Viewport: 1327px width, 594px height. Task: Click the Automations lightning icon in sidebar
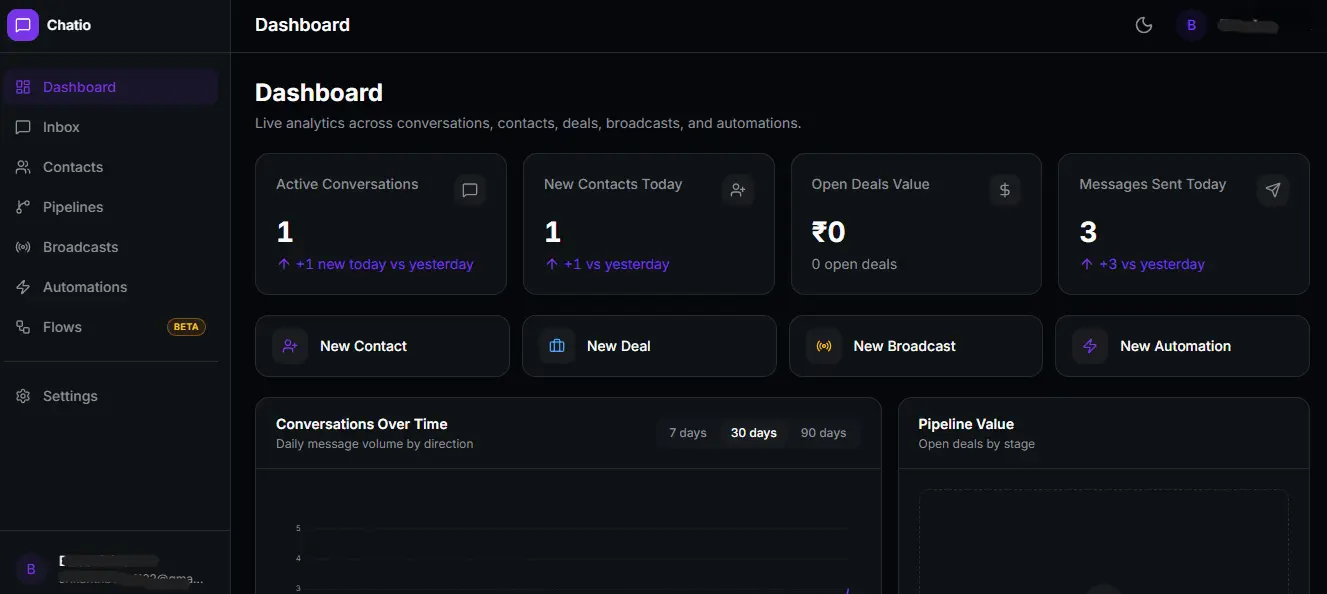click(23, 287)
